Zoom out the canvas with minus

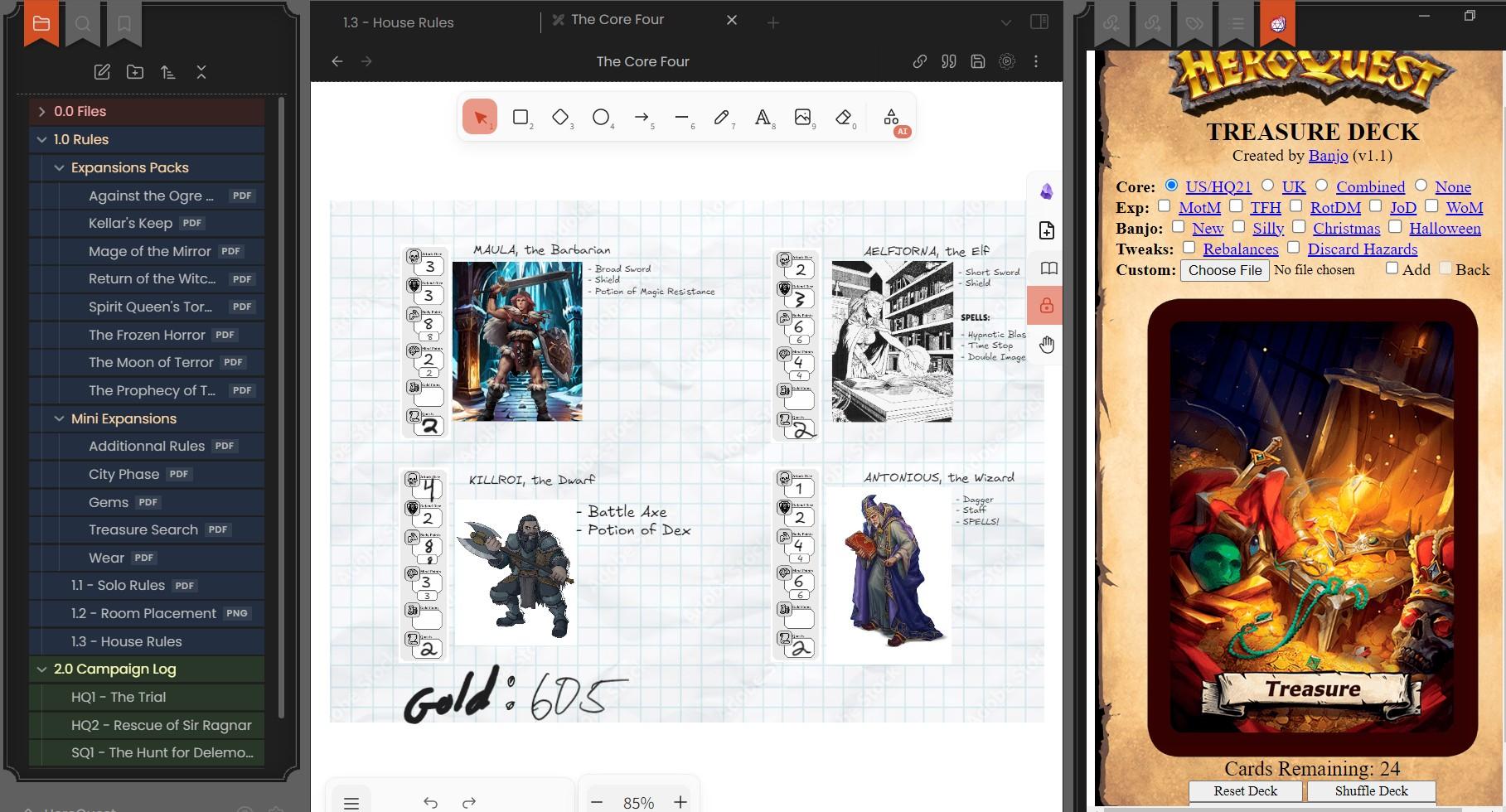(597, 802)
